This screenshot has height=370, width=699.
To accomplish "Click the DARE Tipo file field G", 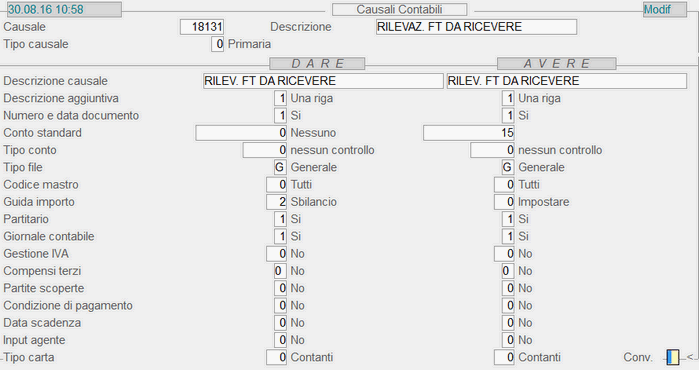I will (x=280, y=168).
